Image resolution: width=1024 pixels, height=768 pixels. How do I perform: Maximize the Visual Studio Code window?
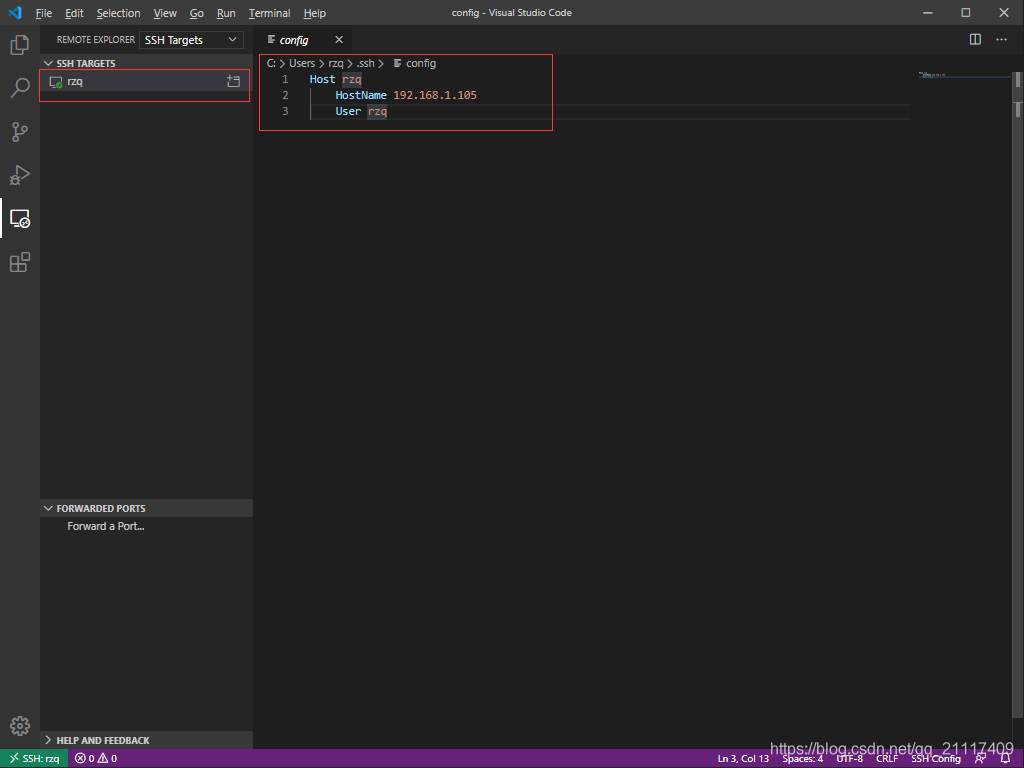pyautogui.click(x=966, y=13)
